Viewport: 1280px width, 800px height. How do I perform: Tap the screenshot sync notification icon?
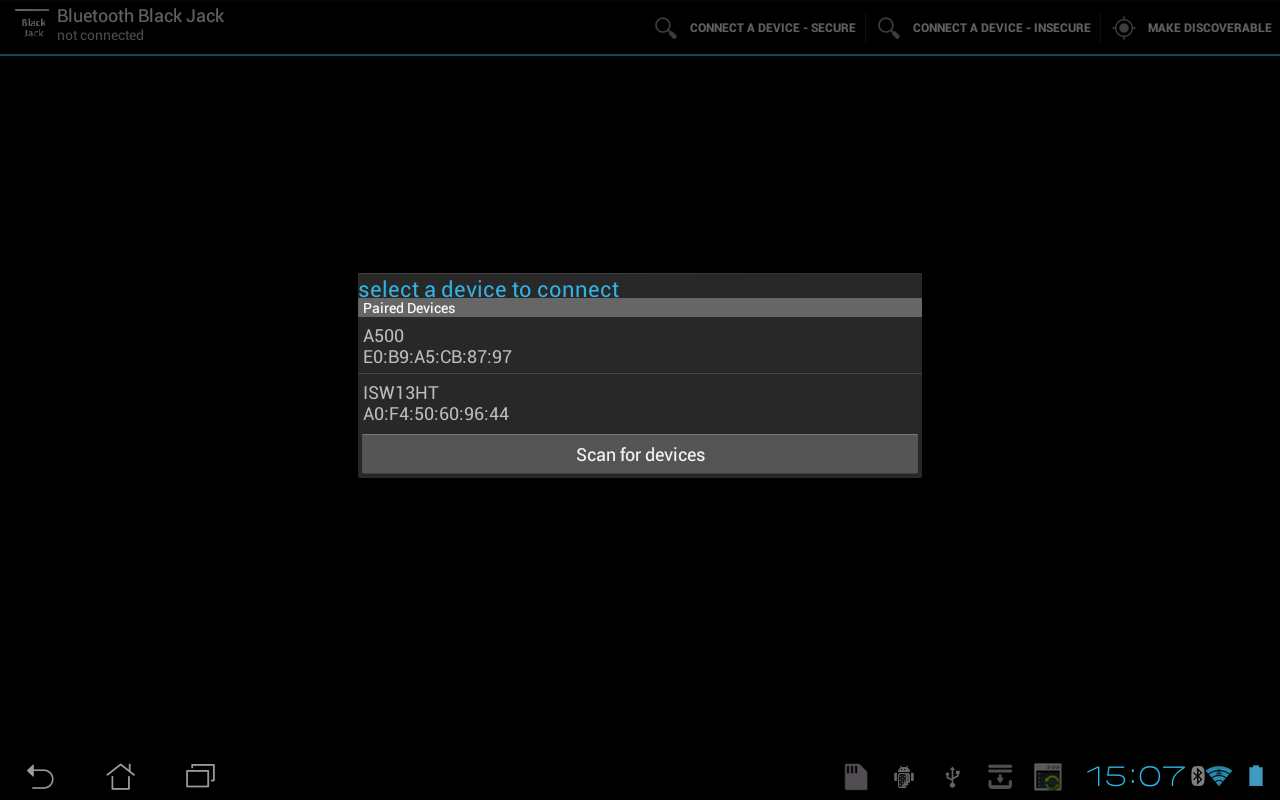pyautogui.click(x=1048, y=777)
